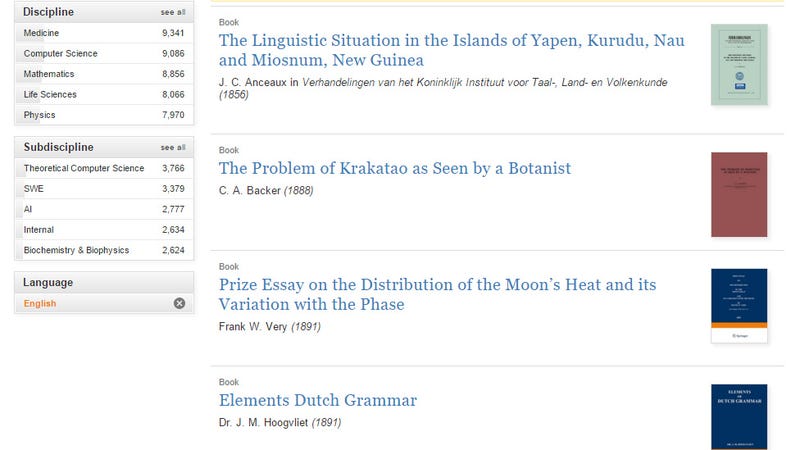Filter by Mathematics discipline
Viewport: 800px width, 450px height.
pyautogui.click(x=104, y=74)
